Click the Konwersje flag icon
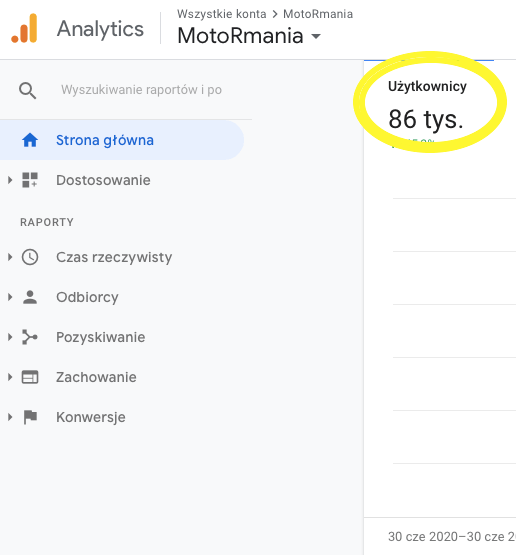The width and height of the screenshot is (516, 555). click(x=30, y=417)
